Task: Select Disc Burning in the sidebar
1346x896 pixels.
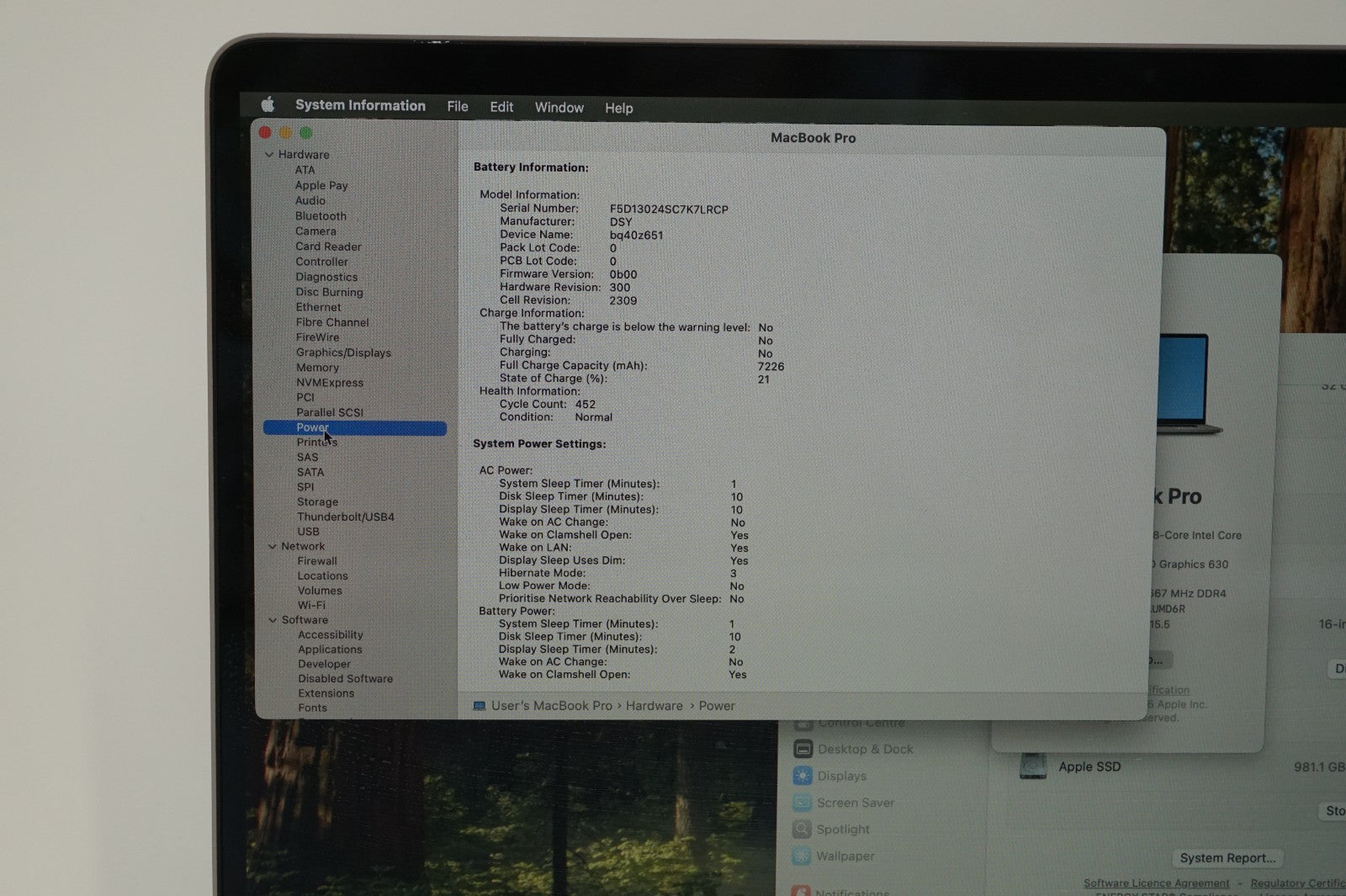Action: pos(329,292)
